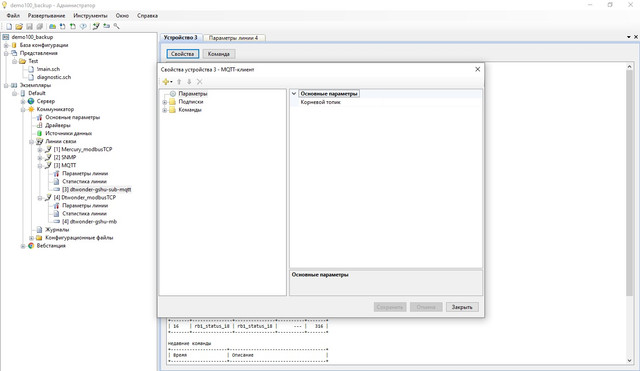Click the Коммуникатор sun icon in tree
Viewport: 640px width, 371px height.
pyautogui.click(x=31, y=109)
